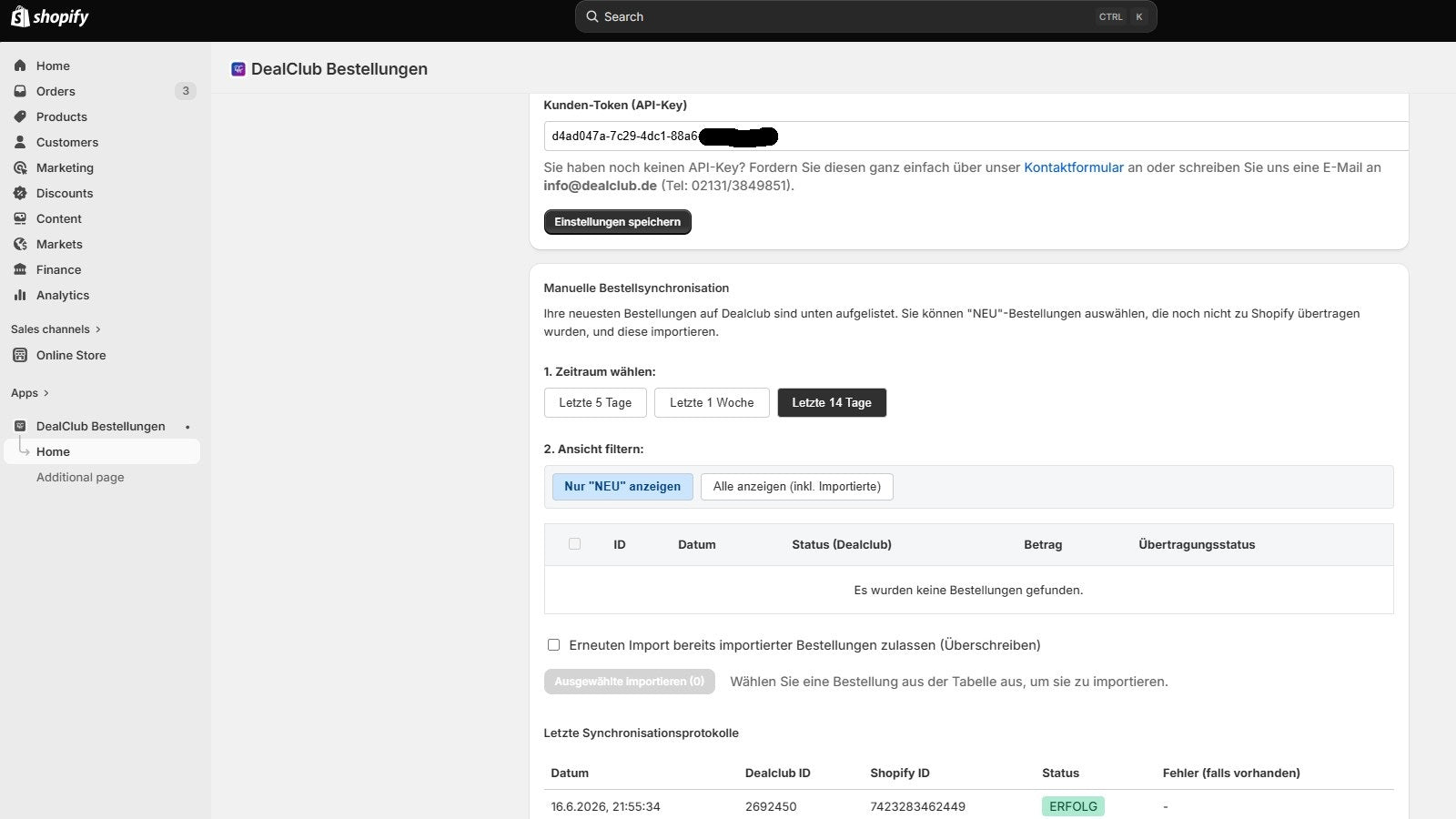Open the Kontaktformular link
This screenshot has width=1456, height=819.
(1074, 167)
